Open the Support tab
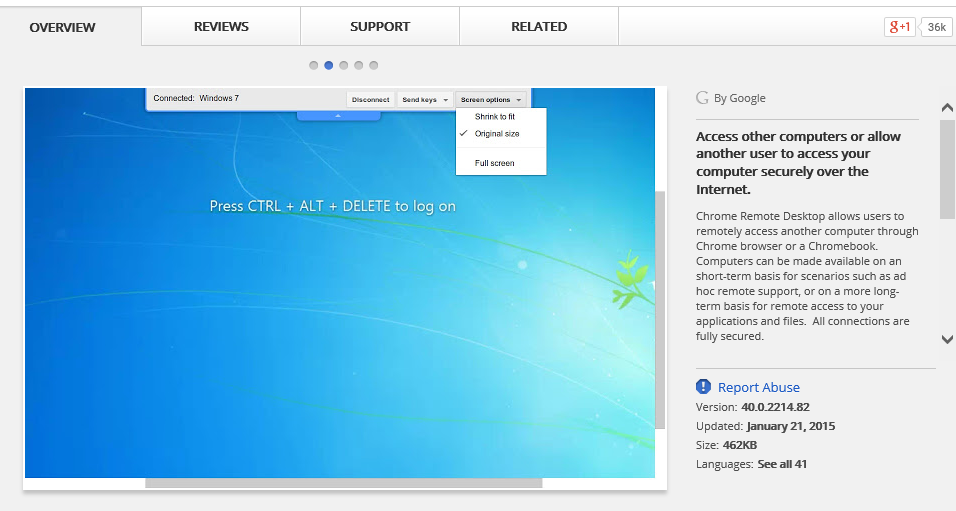The width and height of the screenshot is (956, 511). (x=380, y=26)
